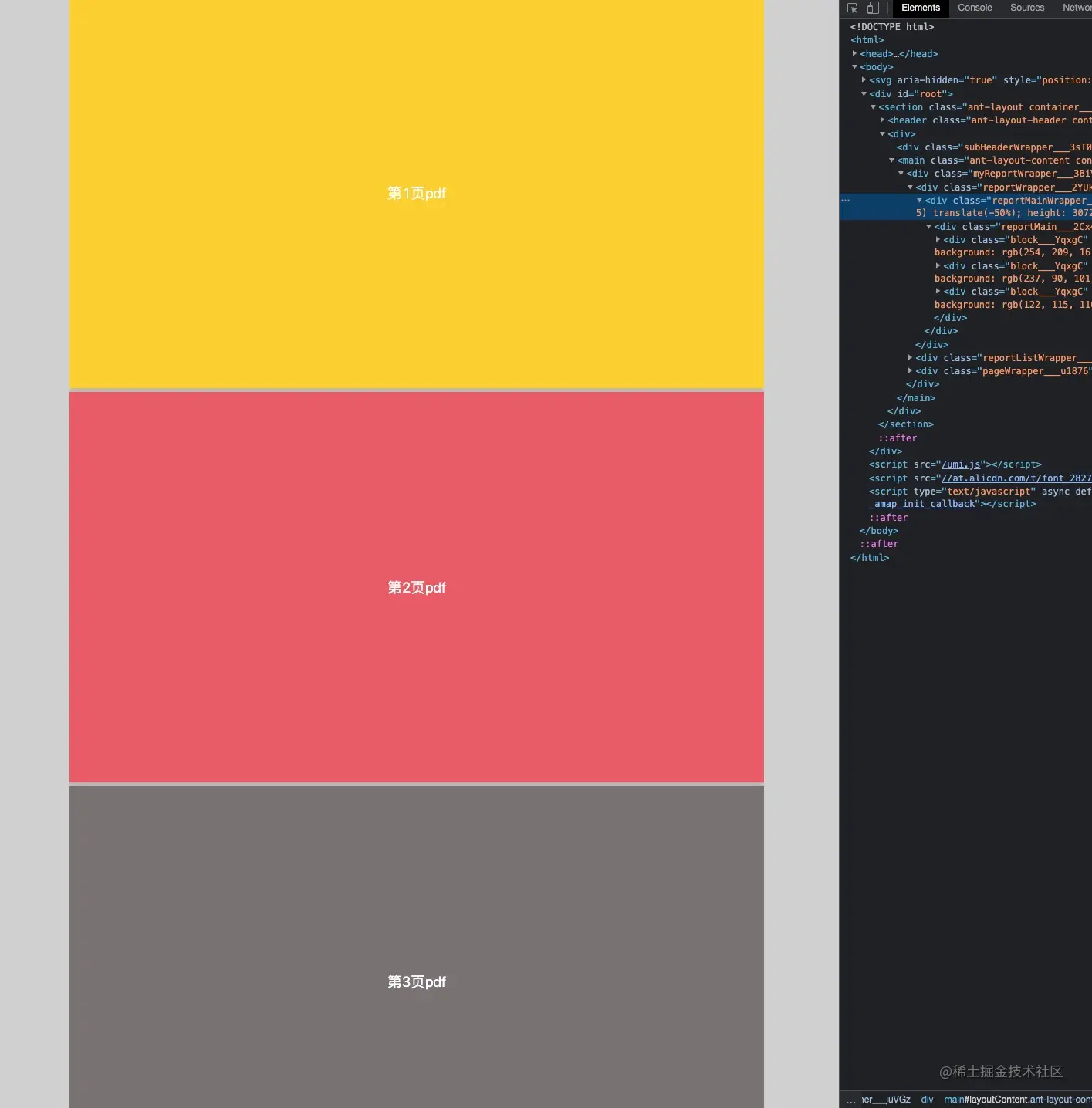Image resolution: width=1092 pixels, height=1108 pixels.
Task: Select the main#layoutContent breadcrumb item
Action: coord(1017,1100)
